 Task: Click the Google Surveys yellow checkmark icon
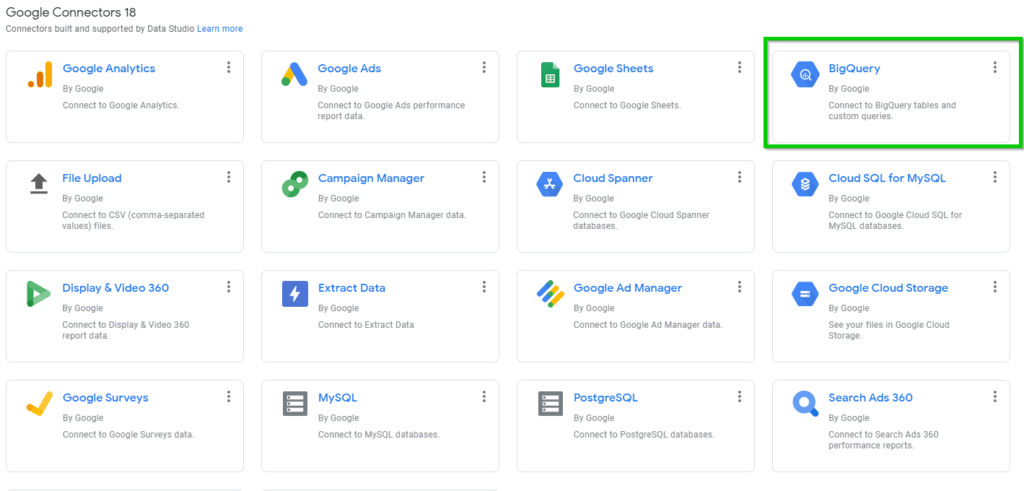coord(39,404)
